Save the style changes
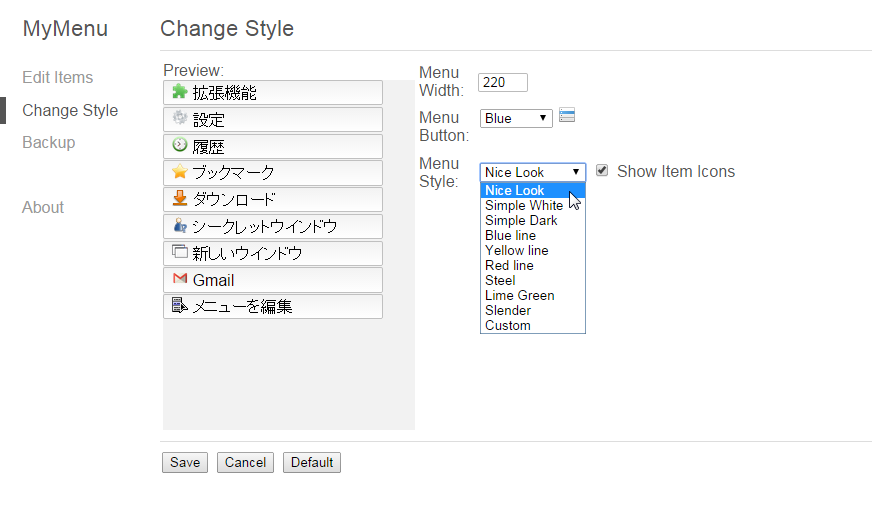 coord(185,462)
